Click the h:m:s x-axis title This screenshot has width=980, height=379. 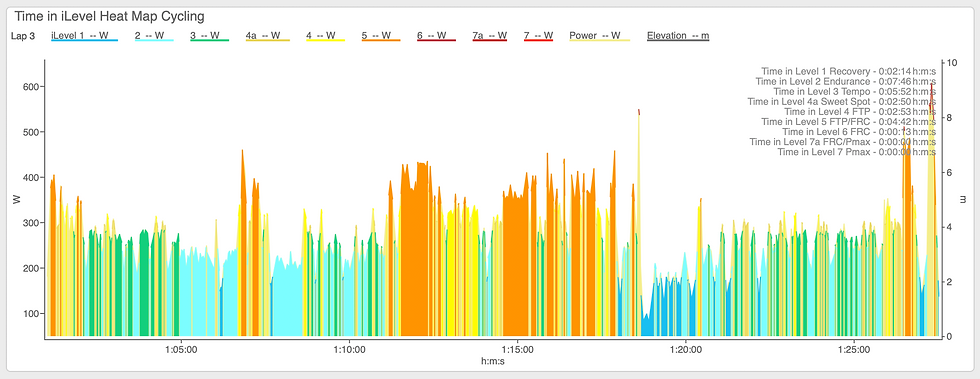(493, 361)
